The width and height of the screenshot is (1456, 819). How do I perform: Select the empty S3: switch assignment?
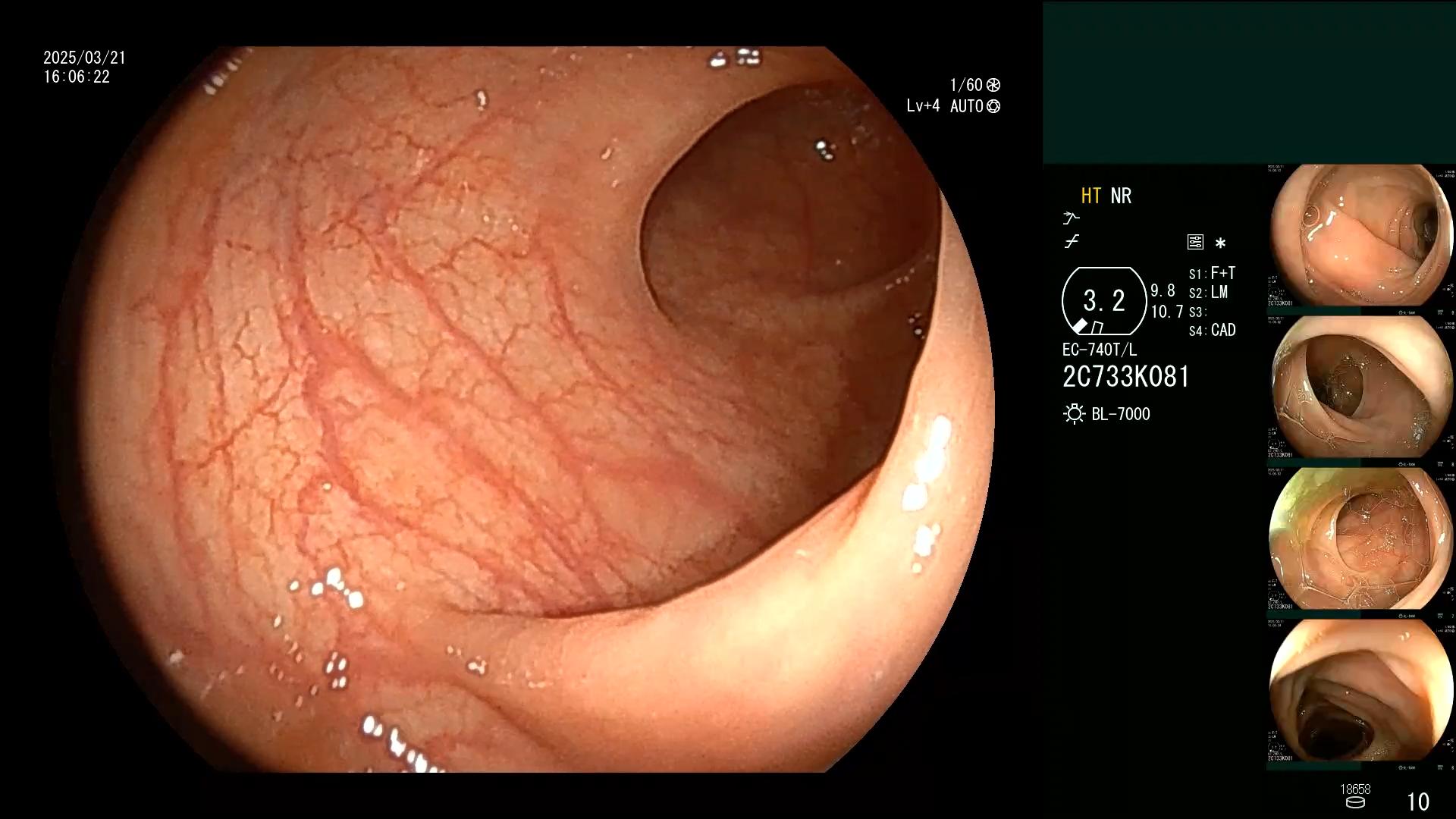click(x=1197, y=312)
